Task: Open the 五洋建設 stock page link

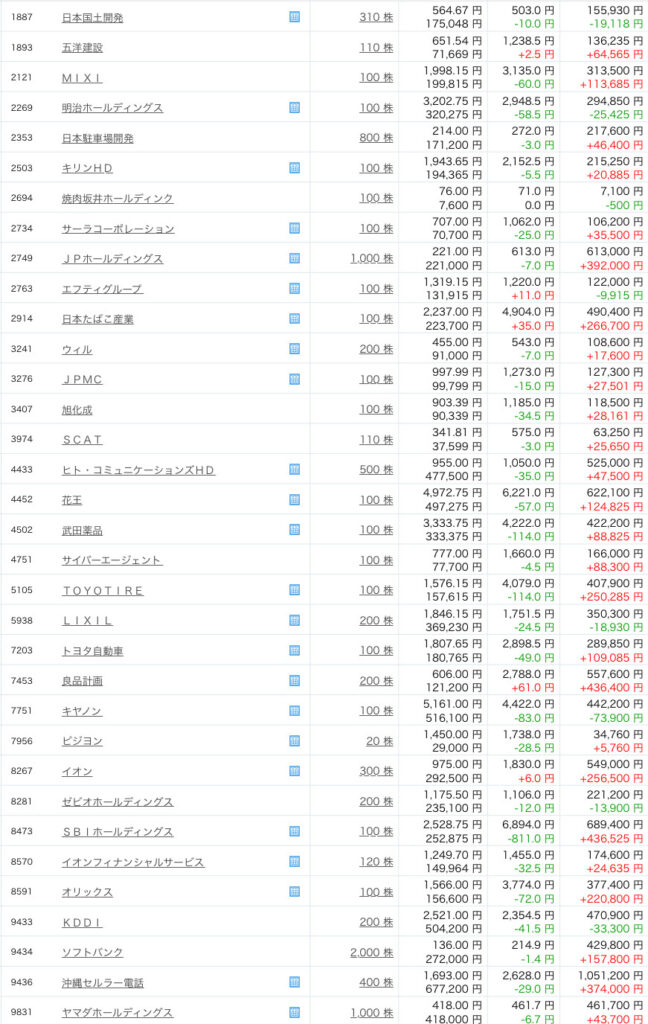Action: [x=82, y=48]
